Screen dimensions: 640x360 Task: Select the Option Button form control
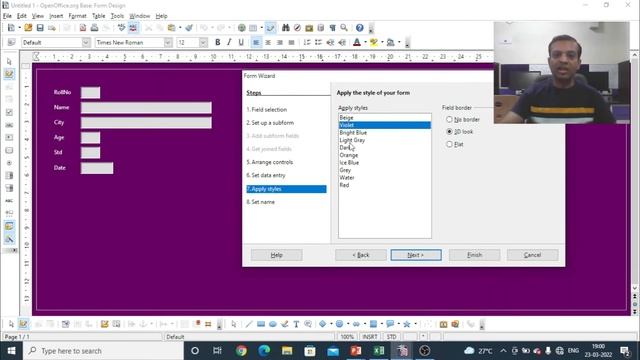click(9, 163)
